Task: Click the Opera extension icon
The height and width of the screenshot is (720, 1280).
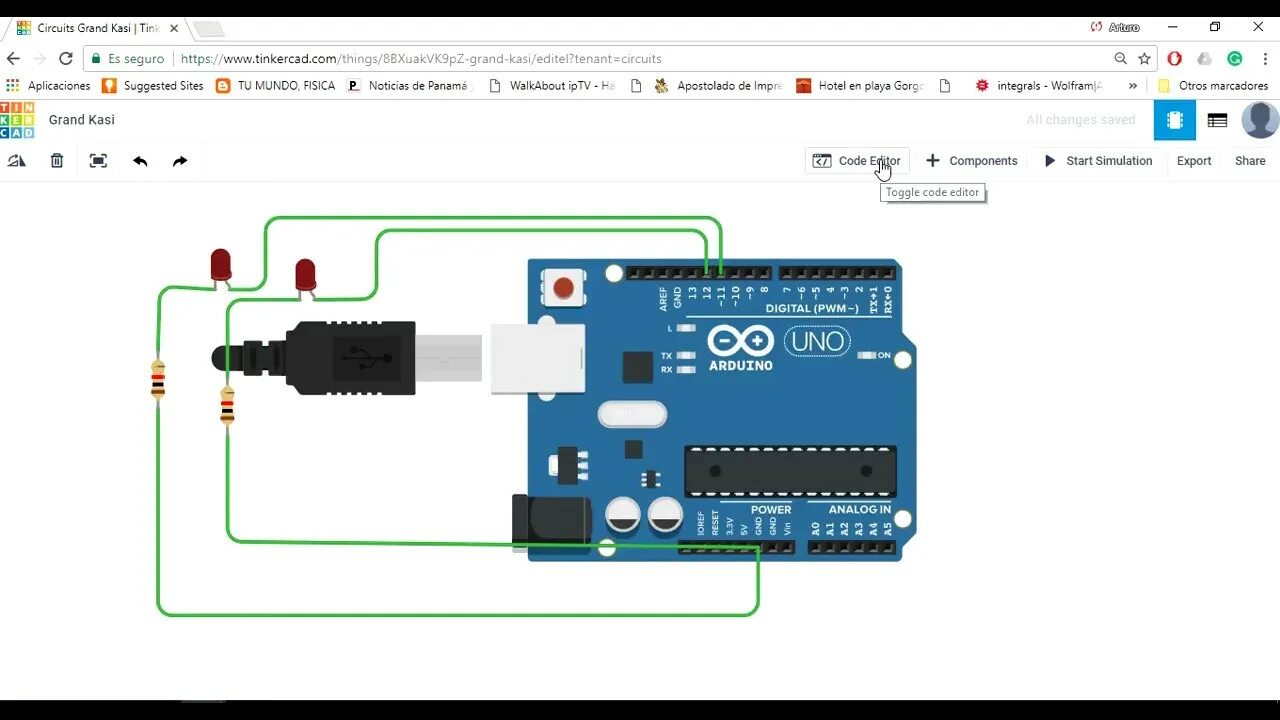Action: pyautogui.click(x=1175, y=58)
